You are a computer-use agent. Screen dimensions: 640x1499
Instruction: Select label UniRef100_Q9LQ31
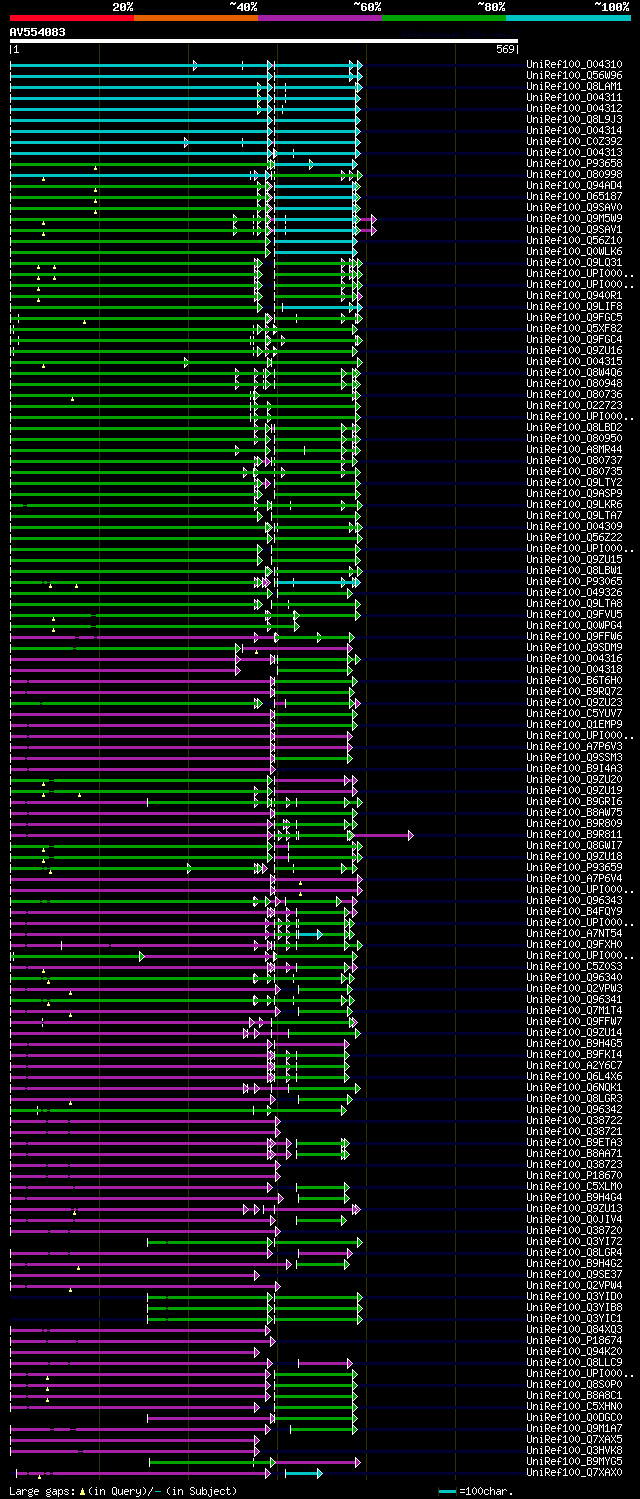tap(574, 262)
